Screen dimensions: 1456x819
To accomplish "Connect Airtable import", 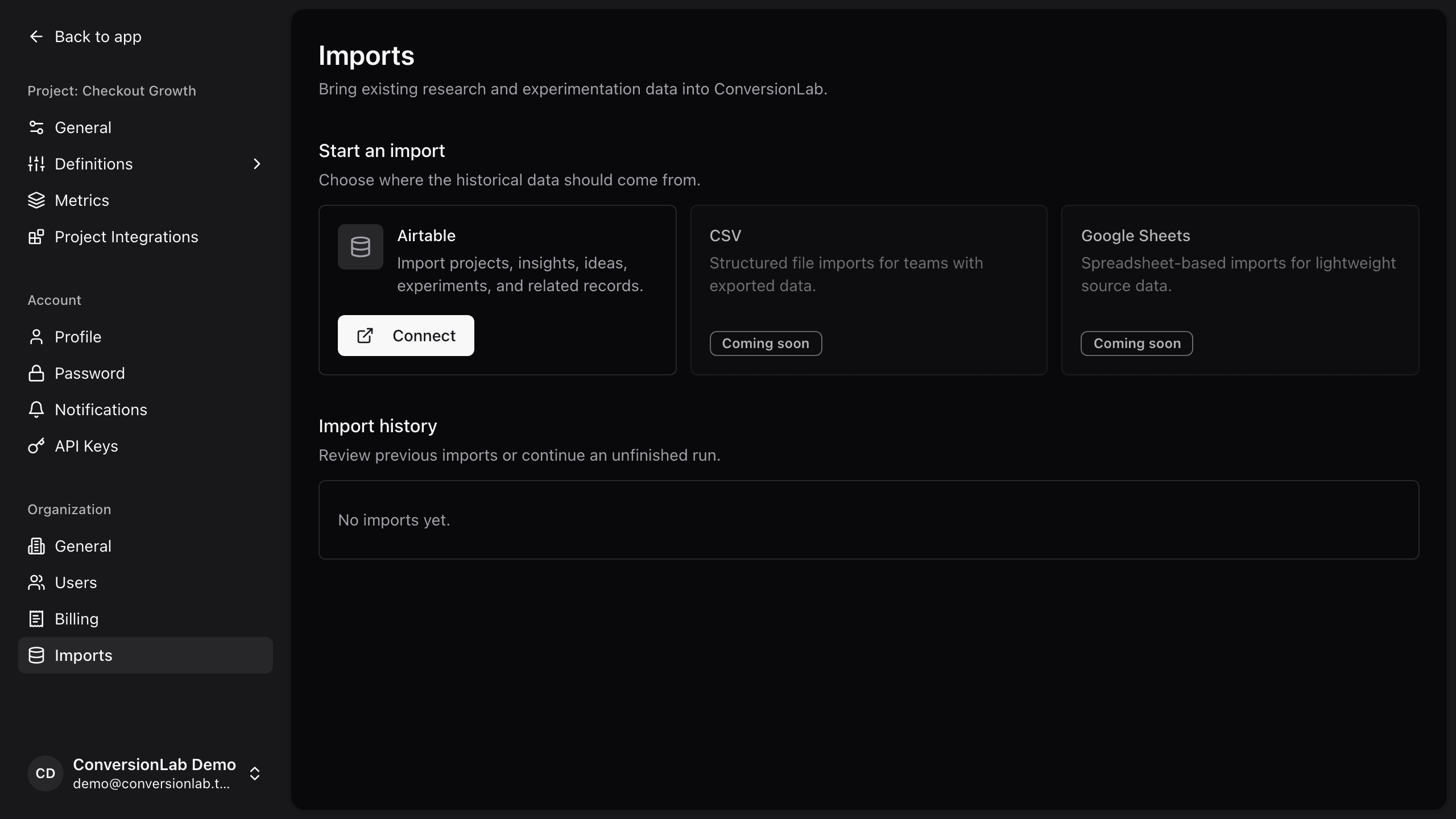I will tap(406, 336).
